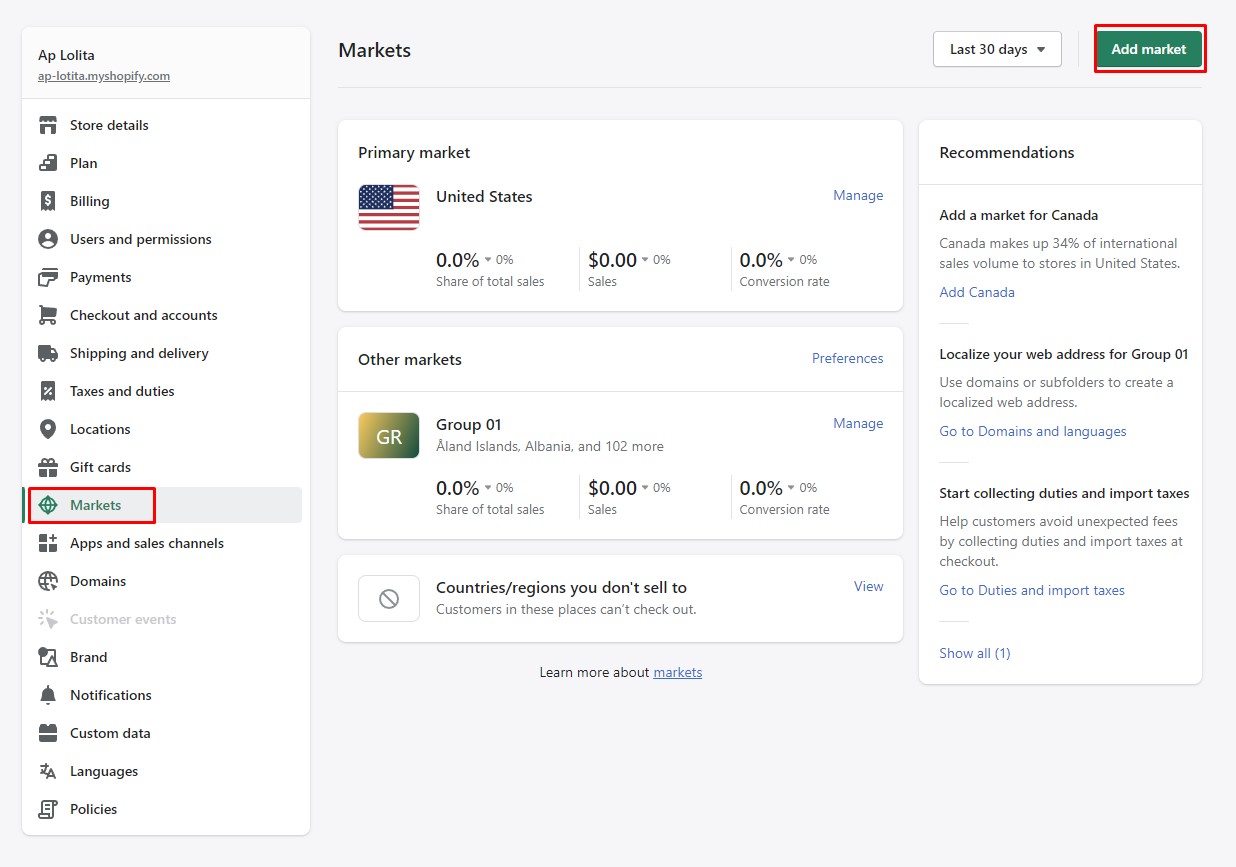Go to Apps and sales channels
The image size is (1236, 867).
[x=146, y=543]
